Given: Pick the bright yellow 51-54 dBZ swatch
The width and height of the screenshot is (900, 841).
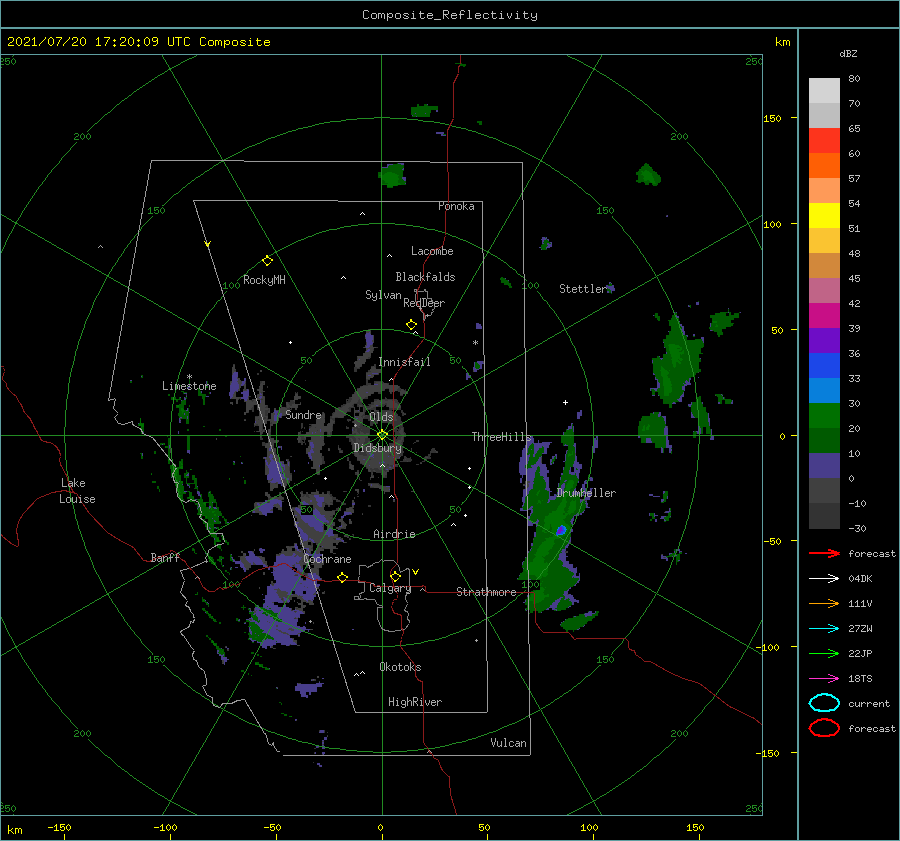Looking at the screenshot, I should [x=824, y=216].
